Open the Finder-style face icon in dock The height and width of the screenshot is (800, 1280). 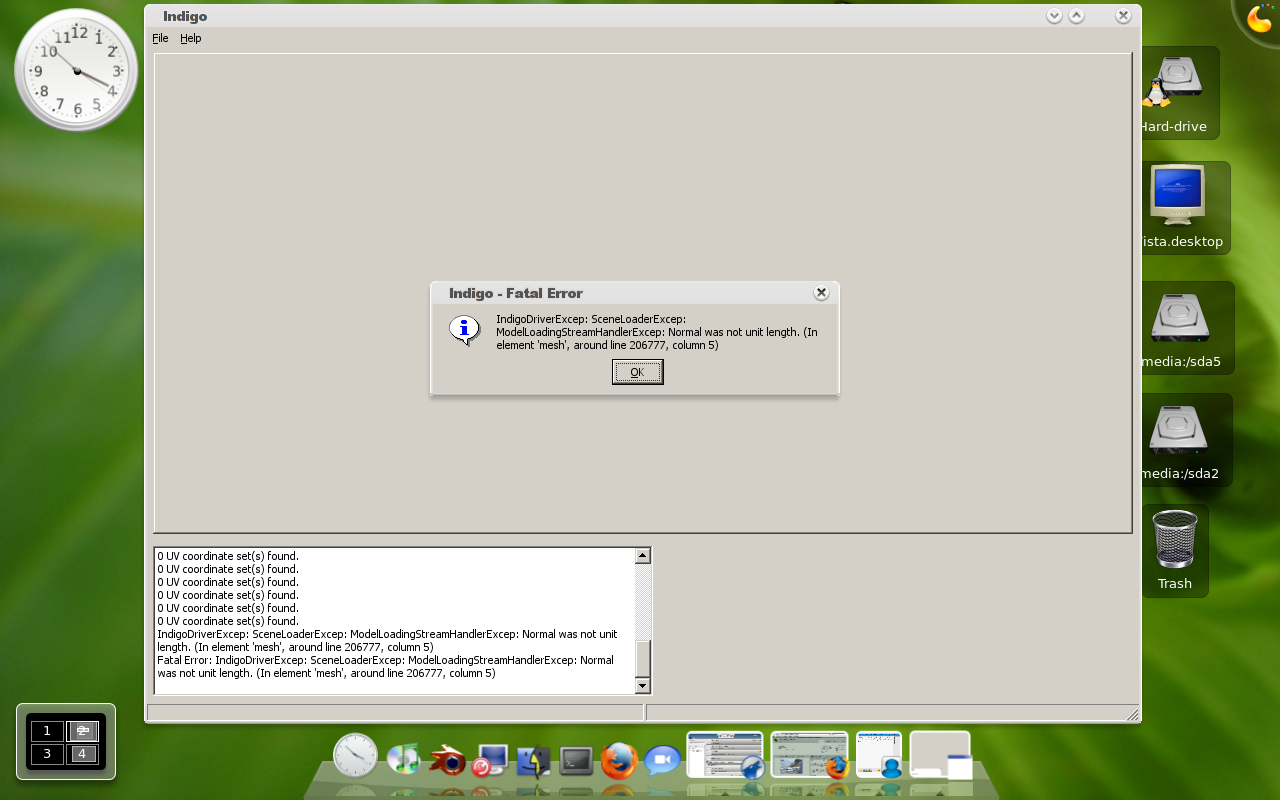coord(533,761)
